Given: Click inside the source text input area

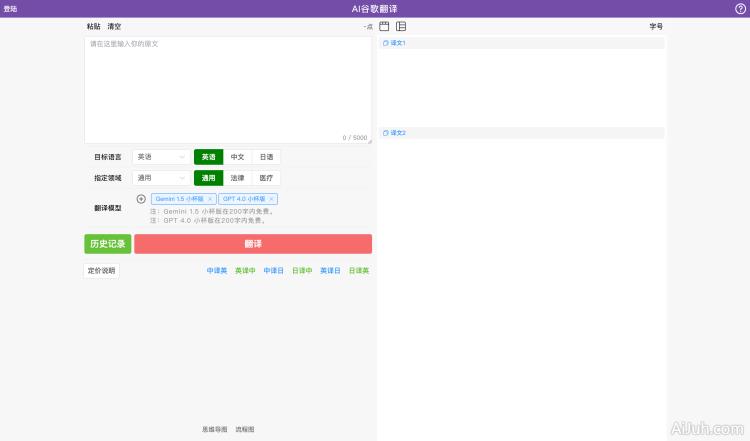Looking at the screenshot, I should click(x=228, y=90).
